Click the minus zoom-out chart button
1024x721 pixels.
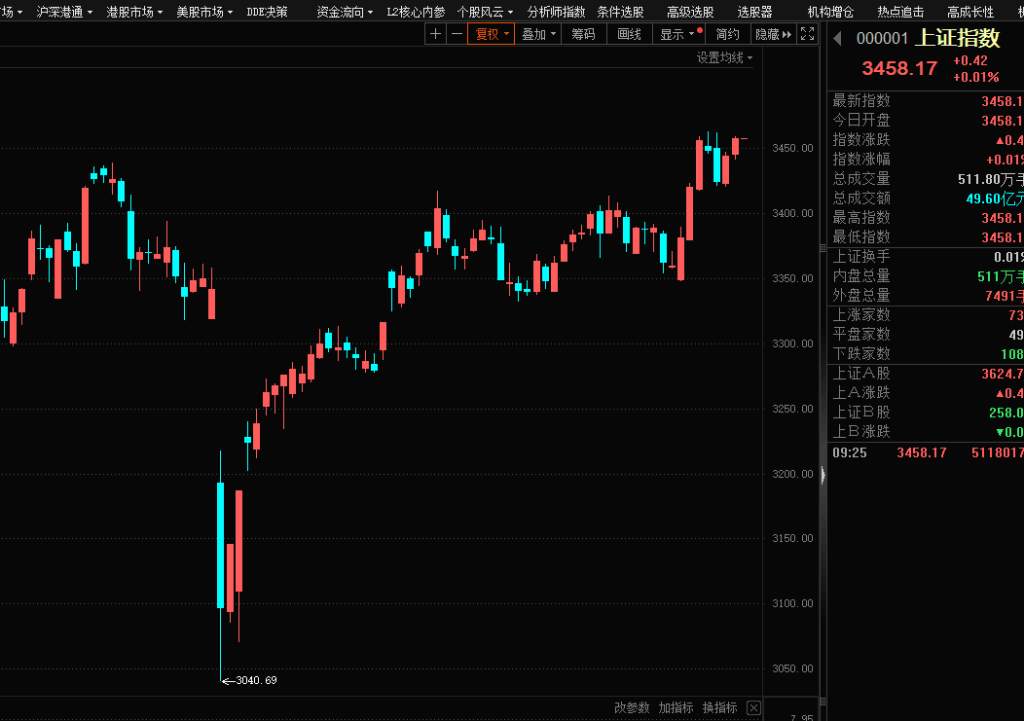point(457,34)
